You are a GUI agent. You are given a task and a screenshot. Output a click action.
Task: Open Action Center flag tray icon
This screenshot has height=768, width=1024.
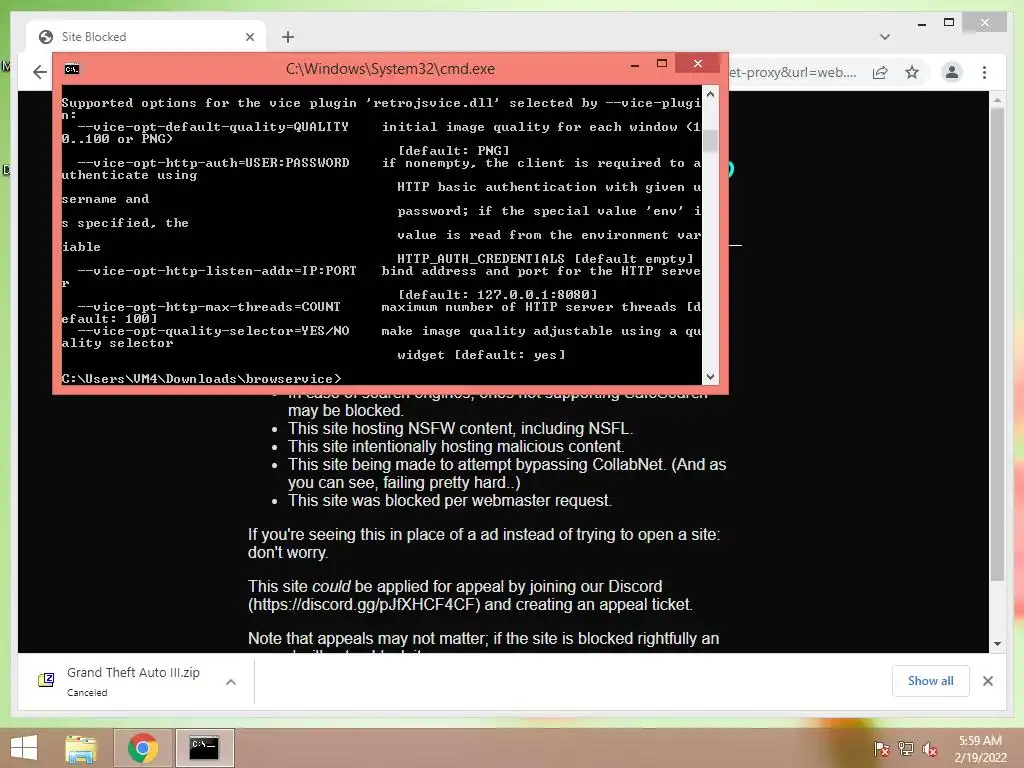(881, 749)
